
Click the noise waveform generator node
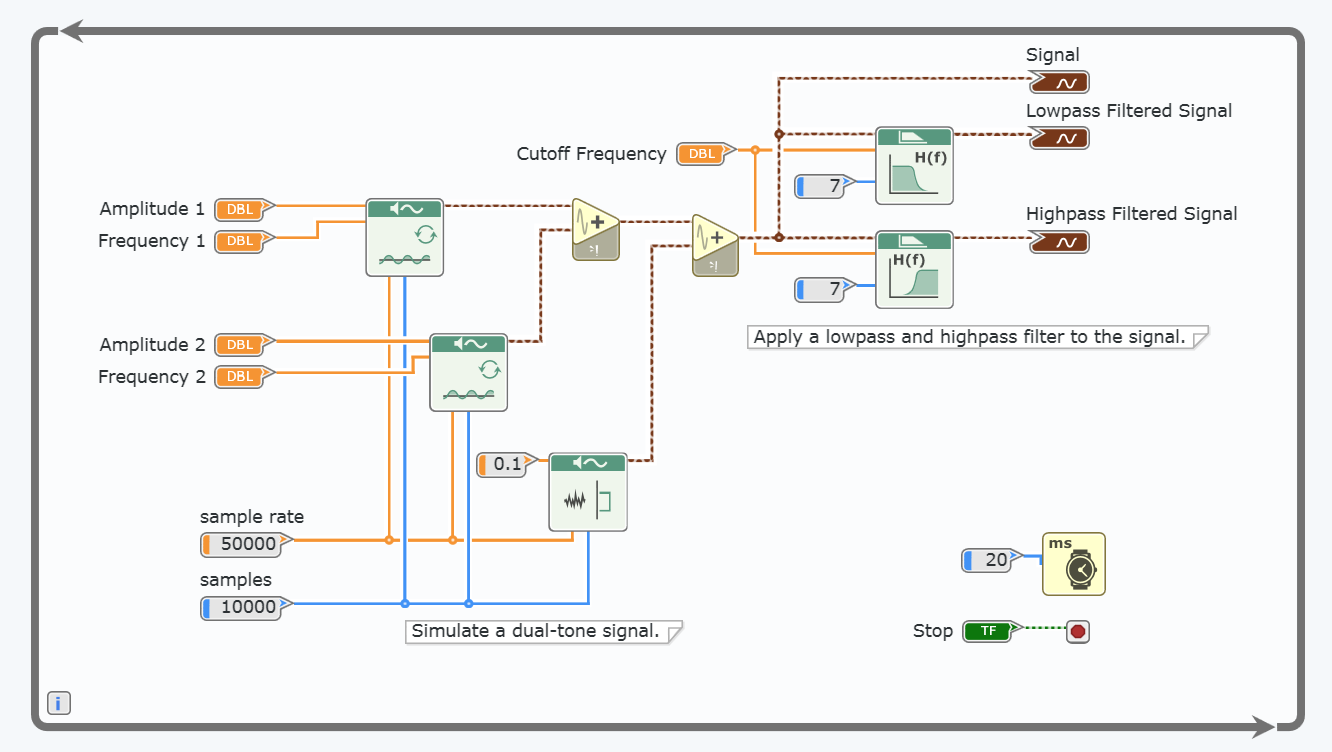point(588,492)
